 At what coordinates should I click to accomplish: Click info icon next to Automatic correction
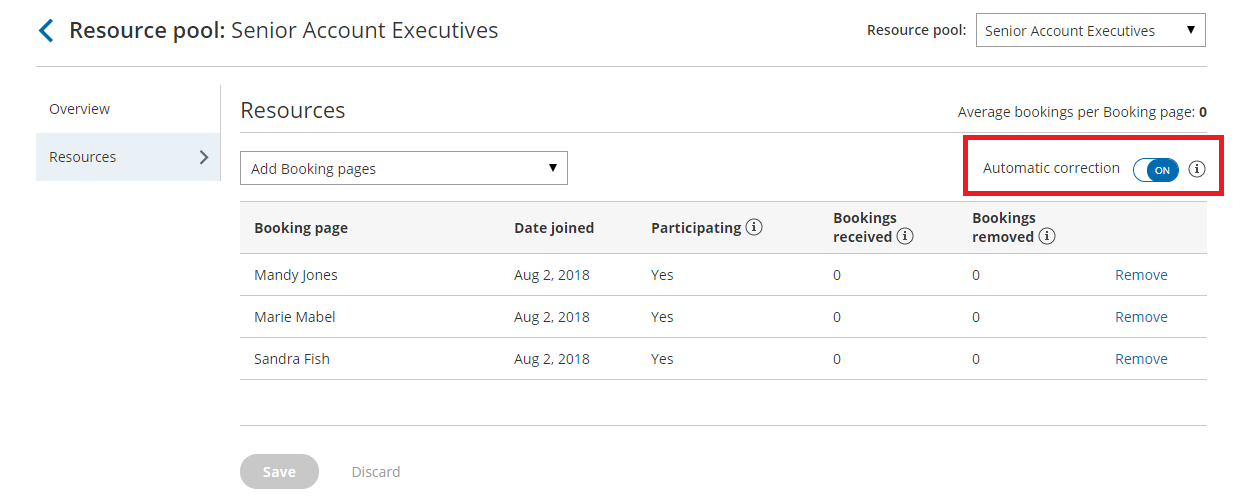[1197, 169]
